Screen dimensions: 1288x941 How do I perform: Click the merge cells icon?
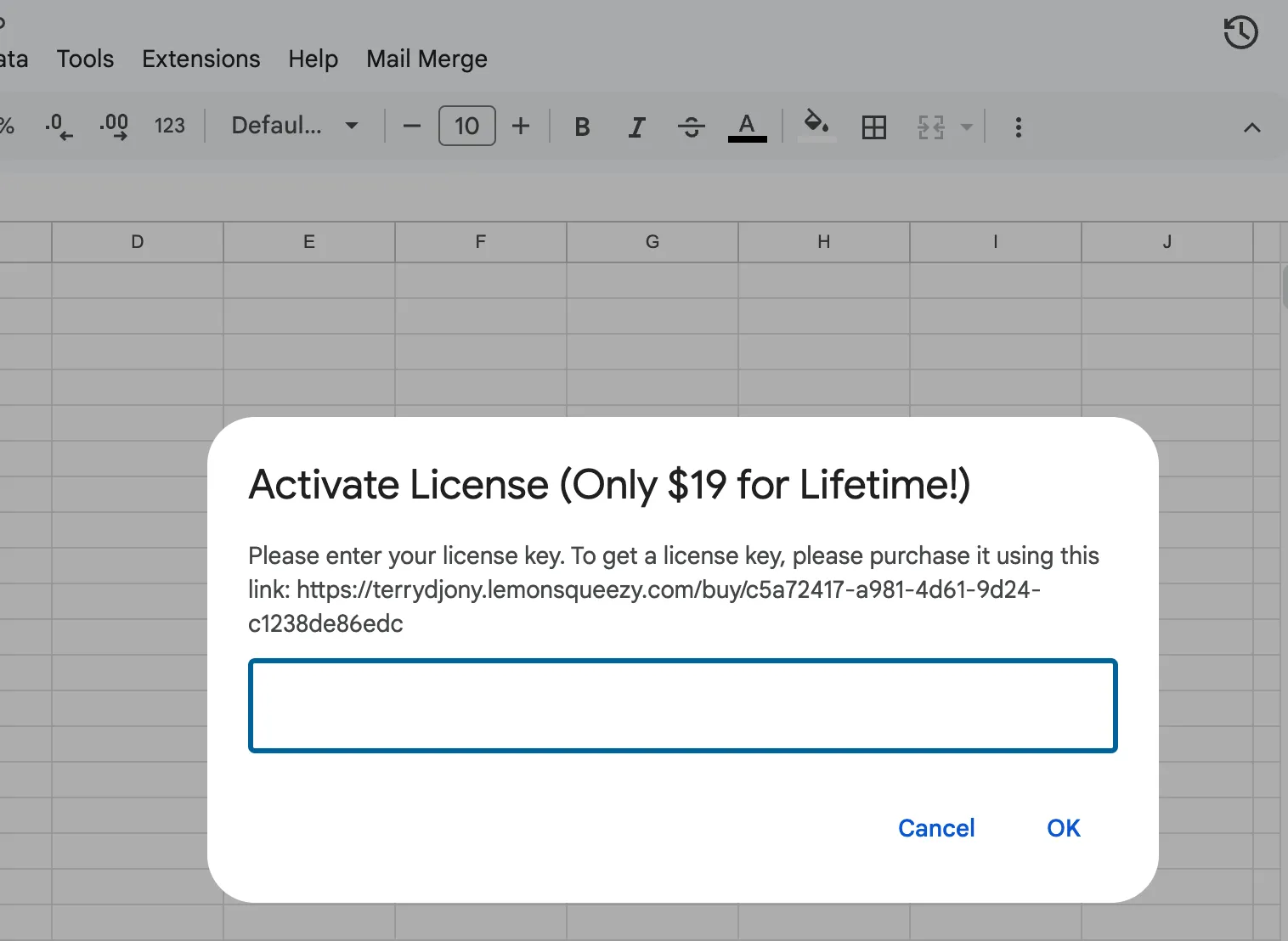pyautogui.click(x=931, y=127)
